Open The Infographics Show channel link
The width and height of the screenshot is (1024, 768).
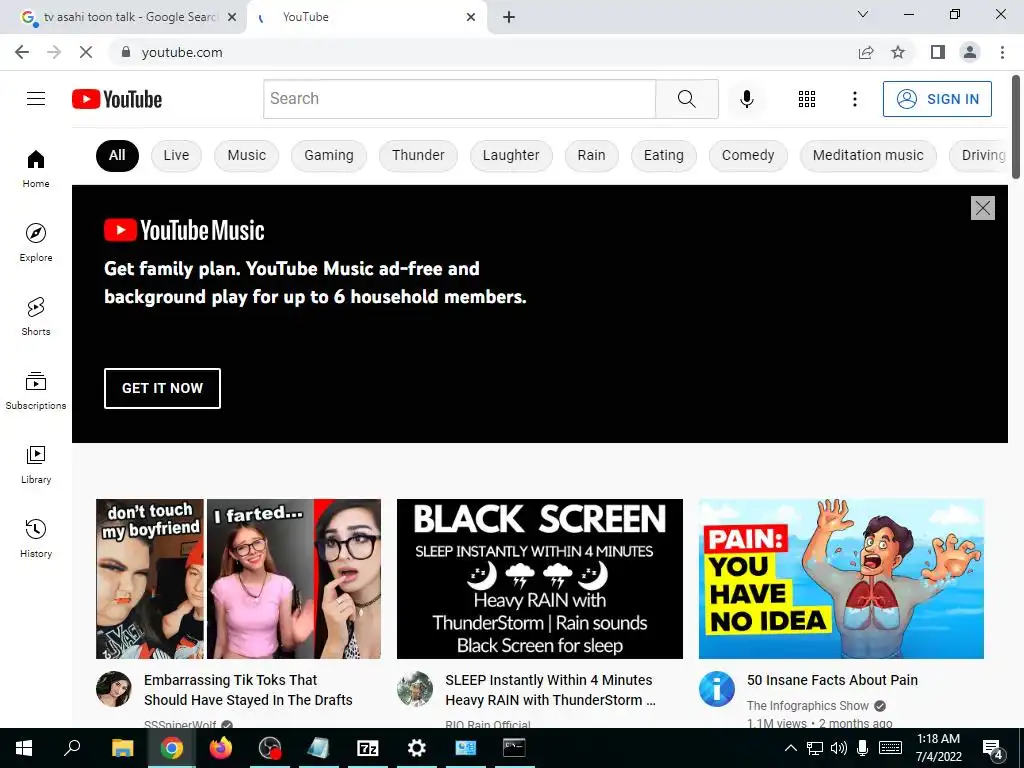(x=808, y=706)
